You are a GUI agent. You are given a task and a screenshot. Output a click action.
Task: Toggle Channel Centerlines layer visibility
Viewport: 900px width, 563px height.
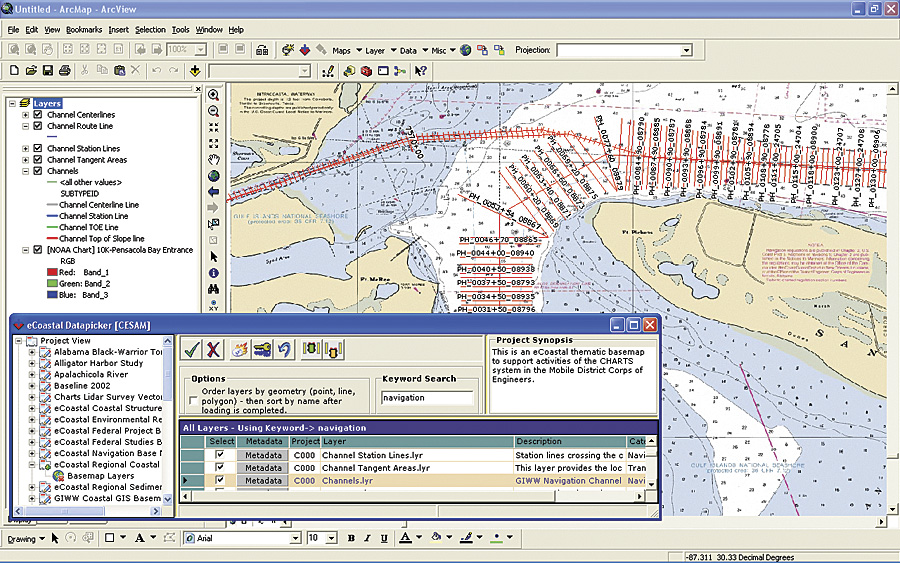click(x=38, y=114)
